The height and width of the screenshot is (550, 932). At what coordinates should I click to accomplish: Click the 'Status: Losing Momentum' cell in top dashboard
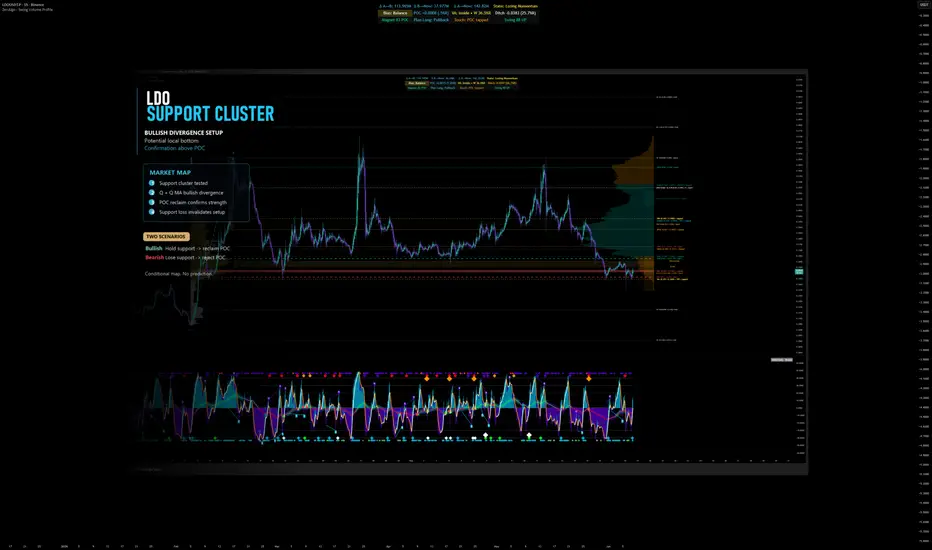[515, 6]
